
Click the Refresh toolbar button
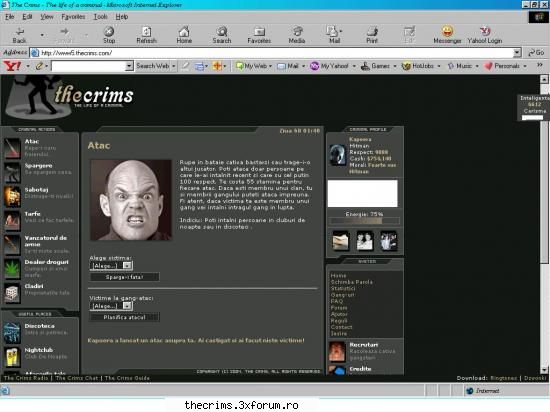[x=146, y=35]
